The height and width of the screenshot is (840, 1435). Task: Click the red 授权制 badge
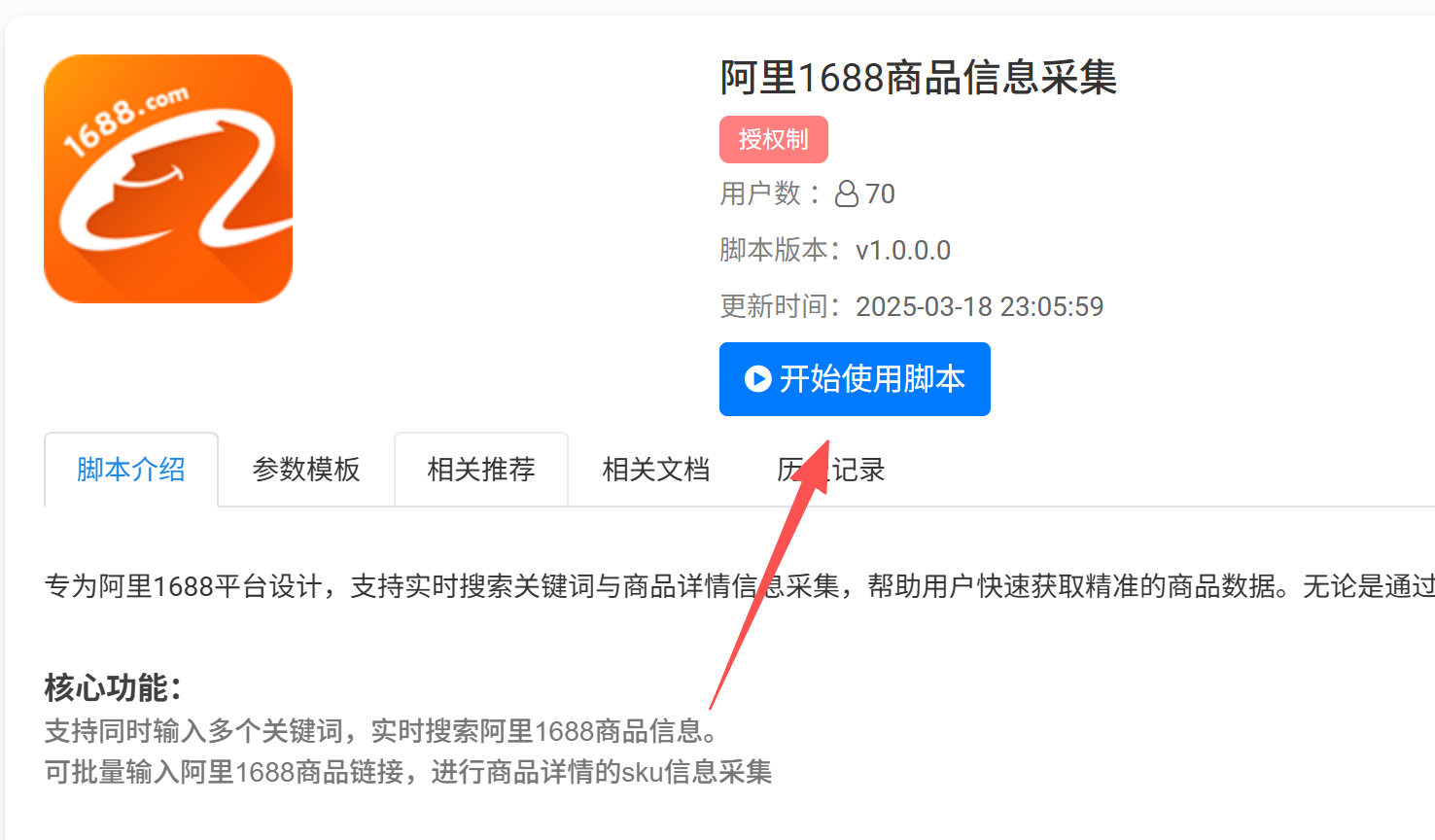point(774,139)
